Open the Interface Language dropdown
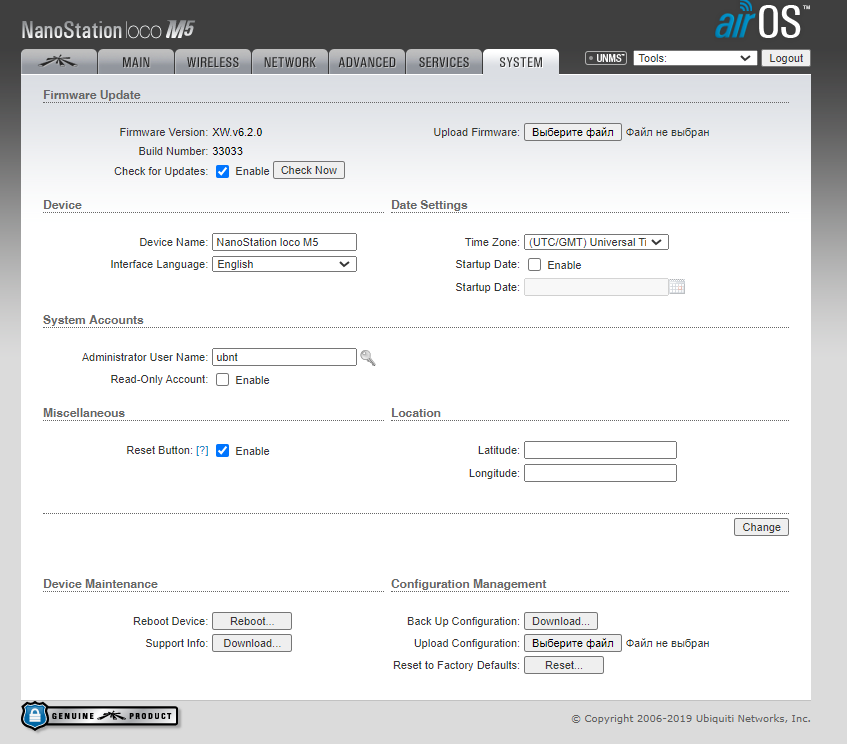 [x=284, y=264]
